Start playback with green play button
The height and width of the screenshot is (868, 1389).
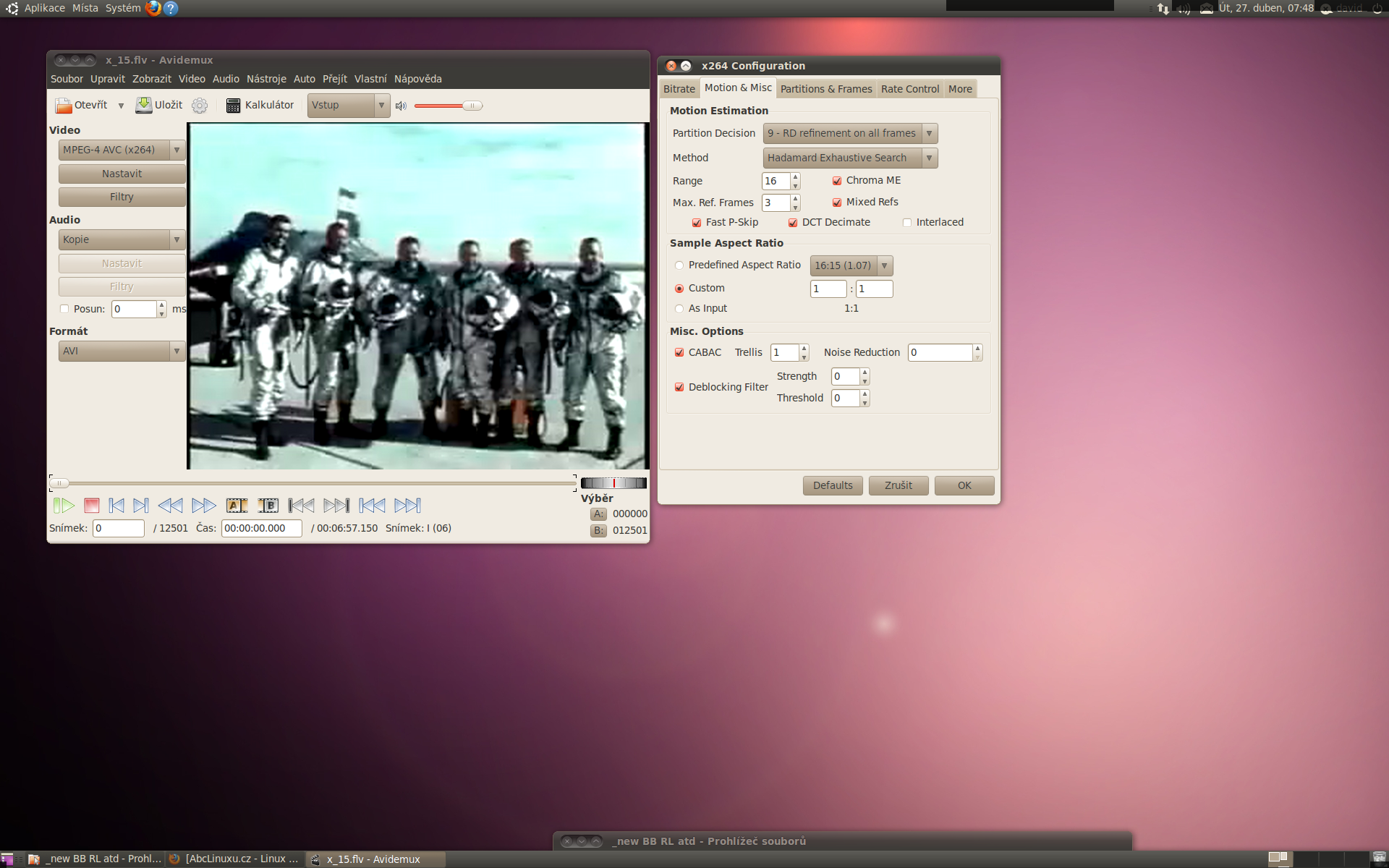tap(64, 506)
